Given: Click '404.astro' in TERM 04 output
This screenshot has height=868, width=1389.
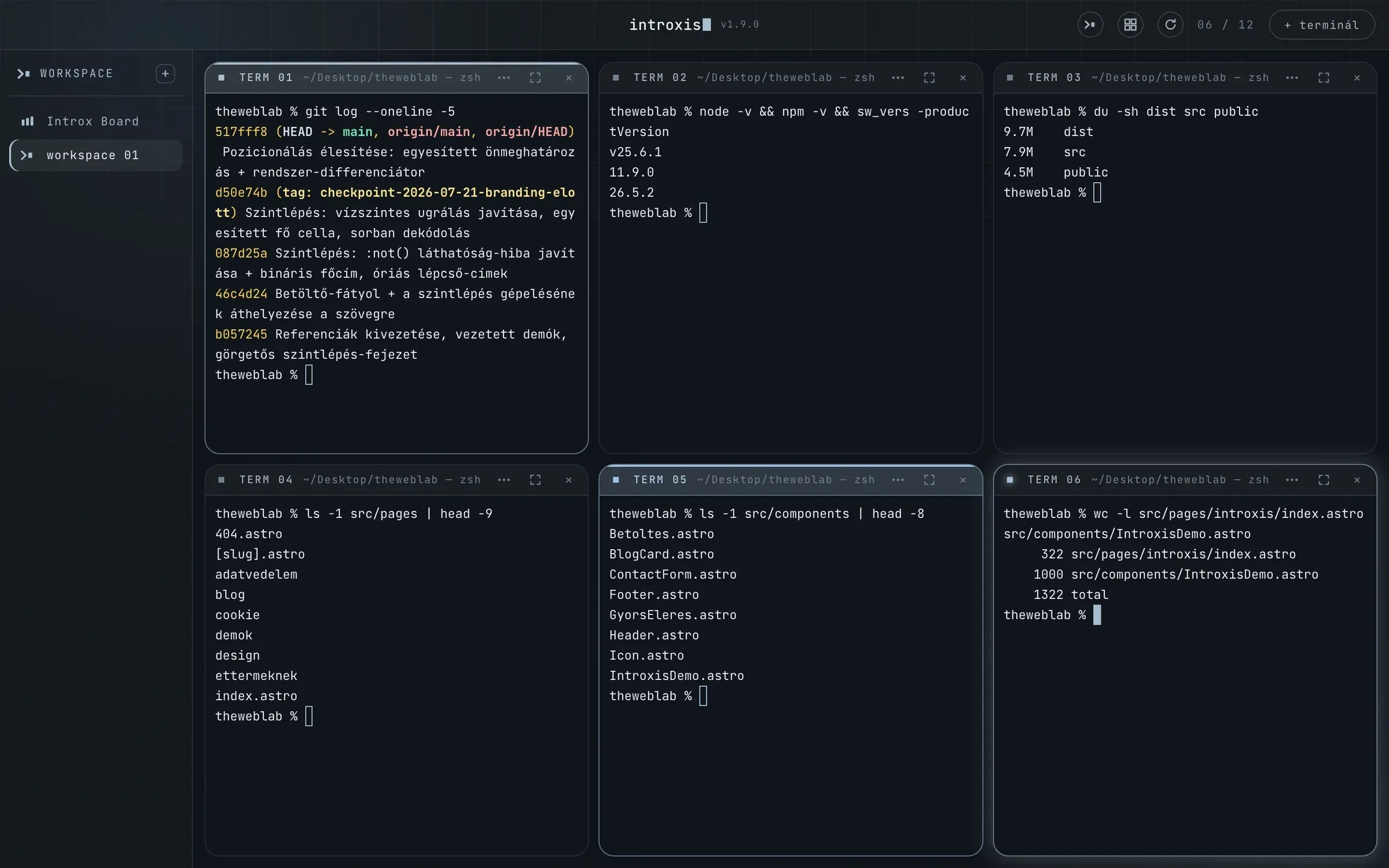Looking at the screenshot, I should point(249,534).
